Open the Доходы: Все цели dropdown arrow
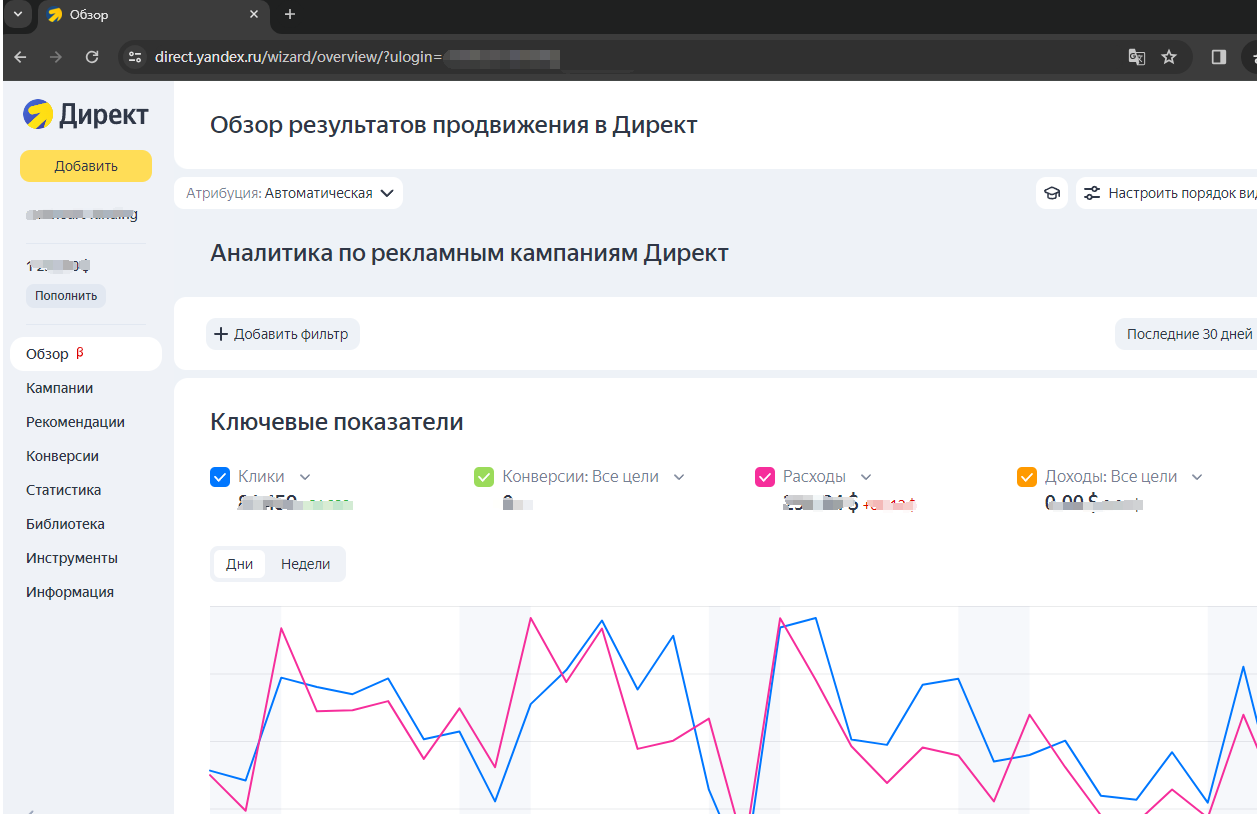This screenshot has width=1257, height=814. pyautogui.click(x=1197, y=477)
